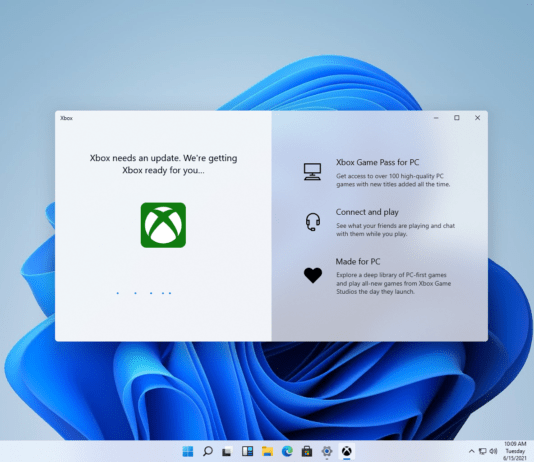Click the 'Xbox Game Pass for PC' heading
Image resolution: width=534 pixels, height=462 pixels.
tap(377, 162)
